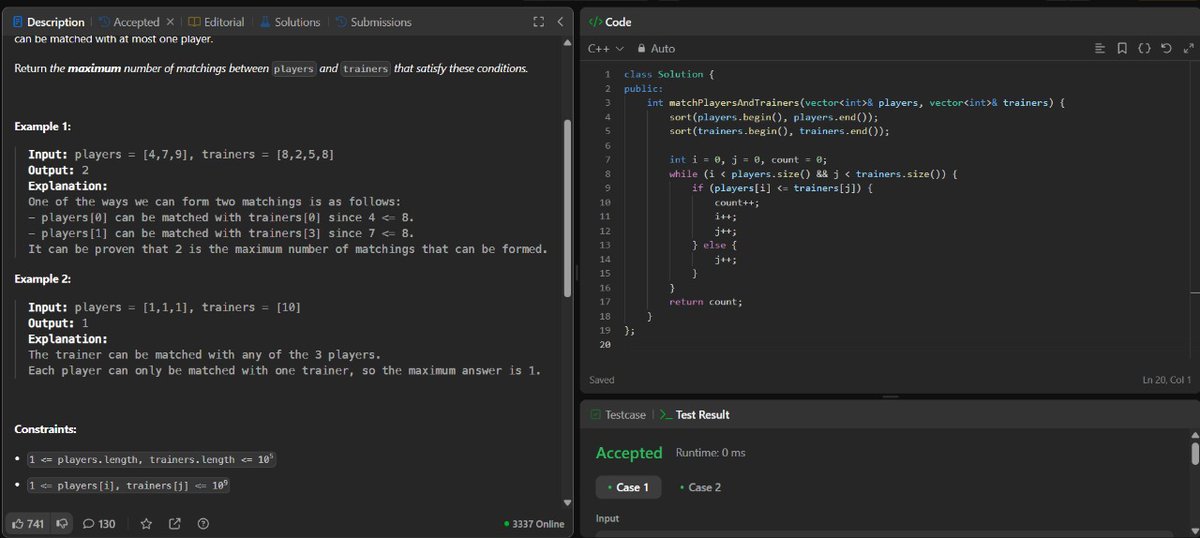The image size is (1200, 538).
Task: Click the Example 2 heading
Action: pos(43,279)
